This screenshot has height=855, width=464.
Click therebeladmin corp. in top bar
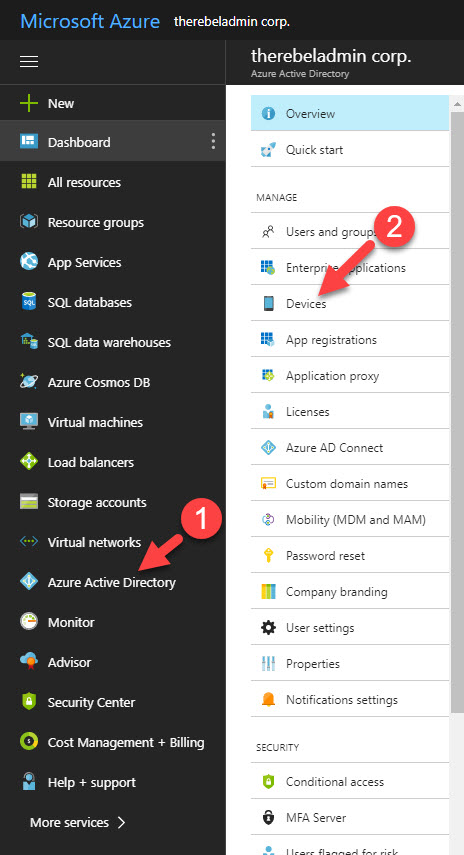[x=231, y=22]
